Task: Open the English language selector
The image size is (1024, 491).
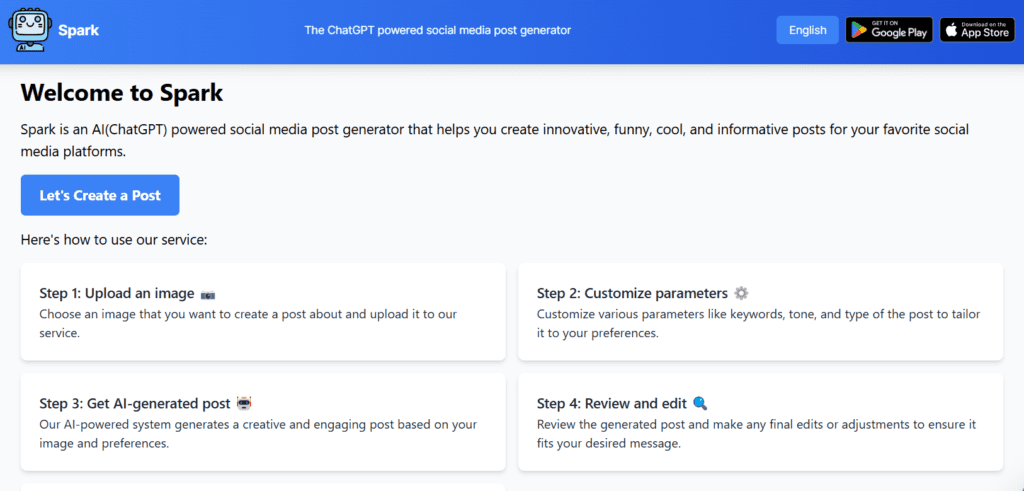Action: coord(807,30)
